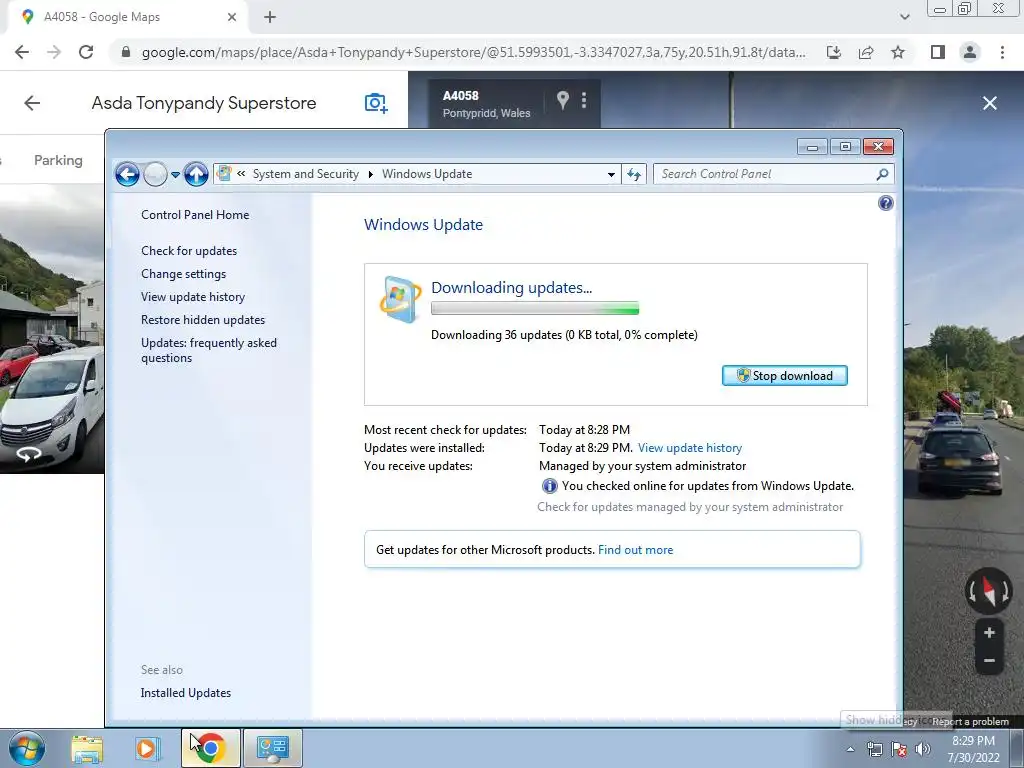The image size is (1024, 768).
Task: Open the blue help question mark icon
Action: [886, 203]
